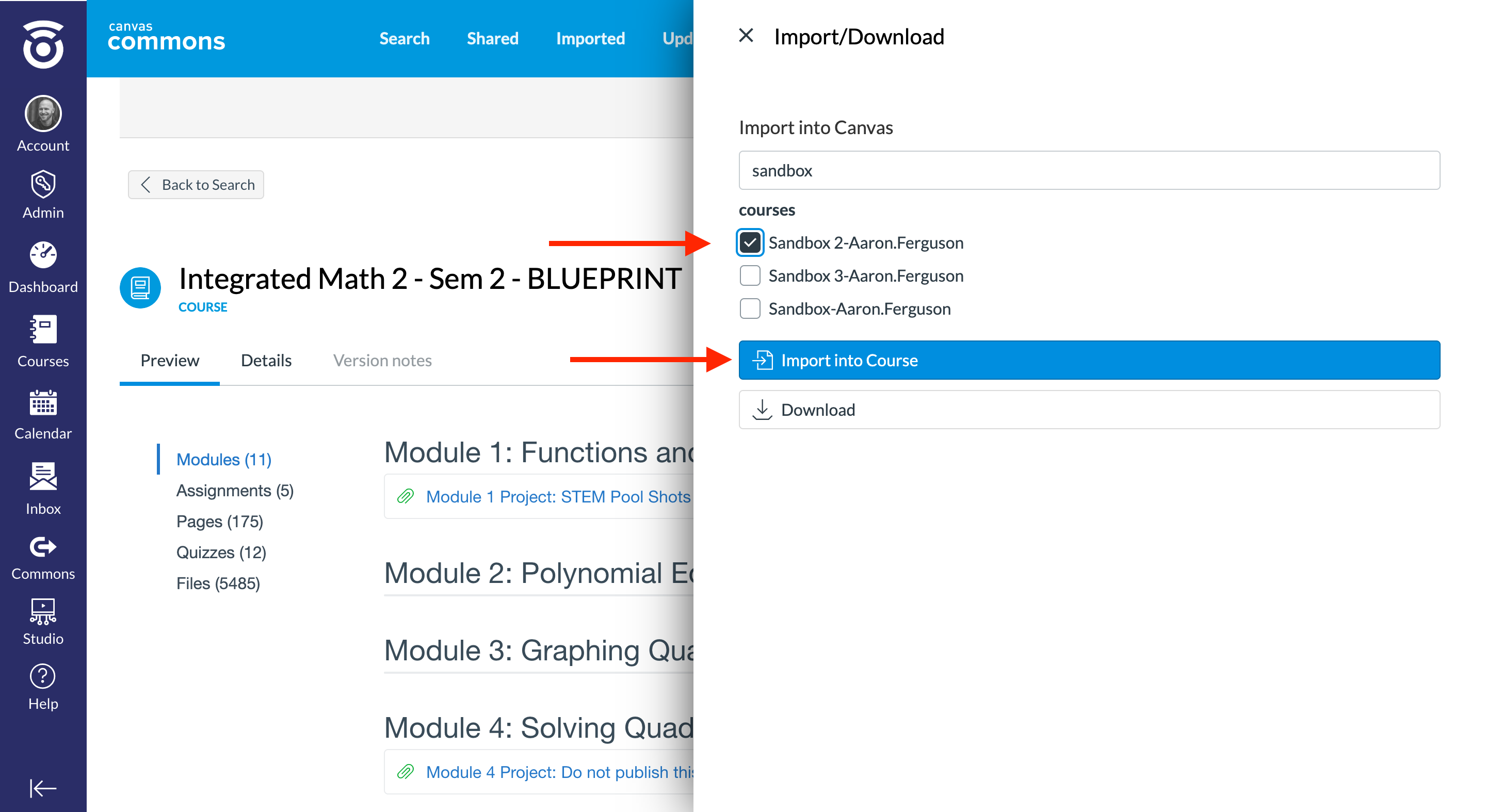Open the Calendar sidebar icon
Viewport: 1486px width, 812px height.
point(43,403)
